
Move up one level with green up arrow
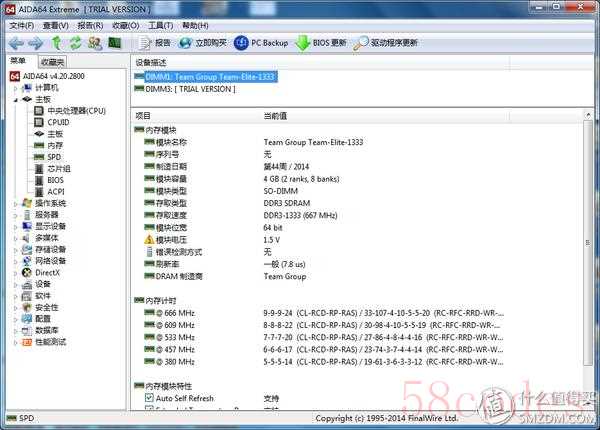pyautogui.click(x=57, y=43)
